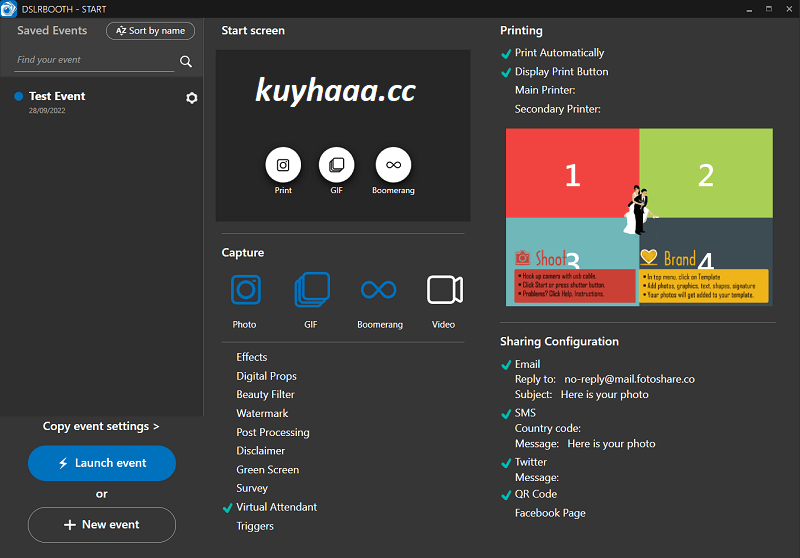Select the Photo capture icon
Viewport: 800px width, 558px height.
pyautogui.click(x=246, y=290)
